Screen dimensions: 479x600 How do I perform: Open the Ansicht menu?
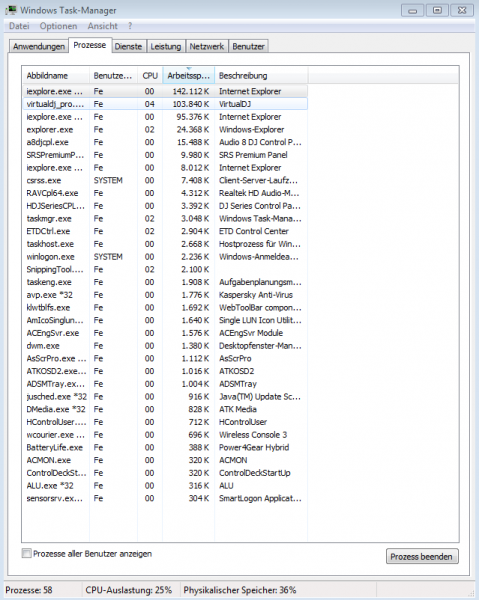point(103,26)
